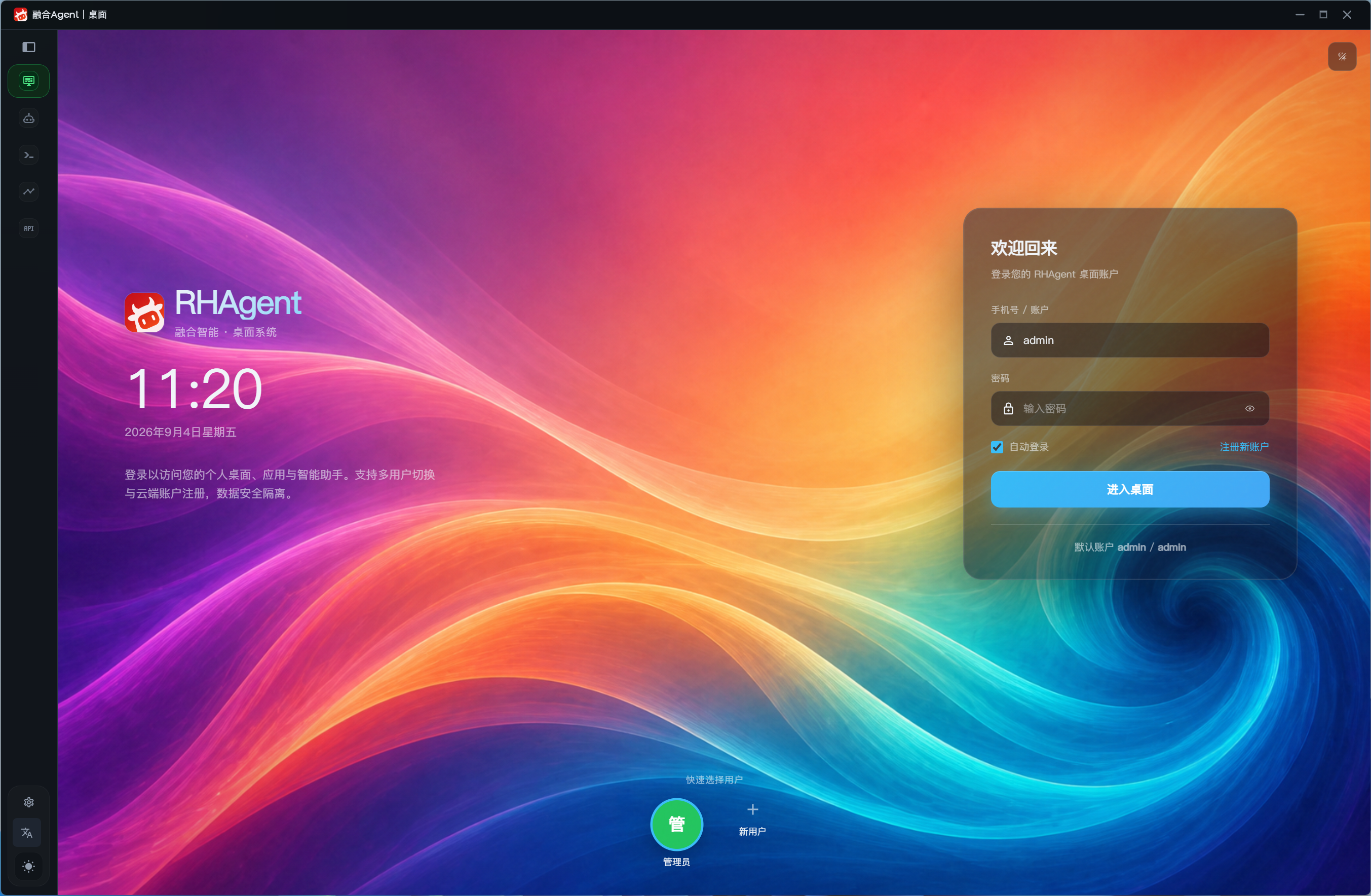Click the 融合Agent title bar app icon
1371x896 pixels.
[x=21, y=14]
